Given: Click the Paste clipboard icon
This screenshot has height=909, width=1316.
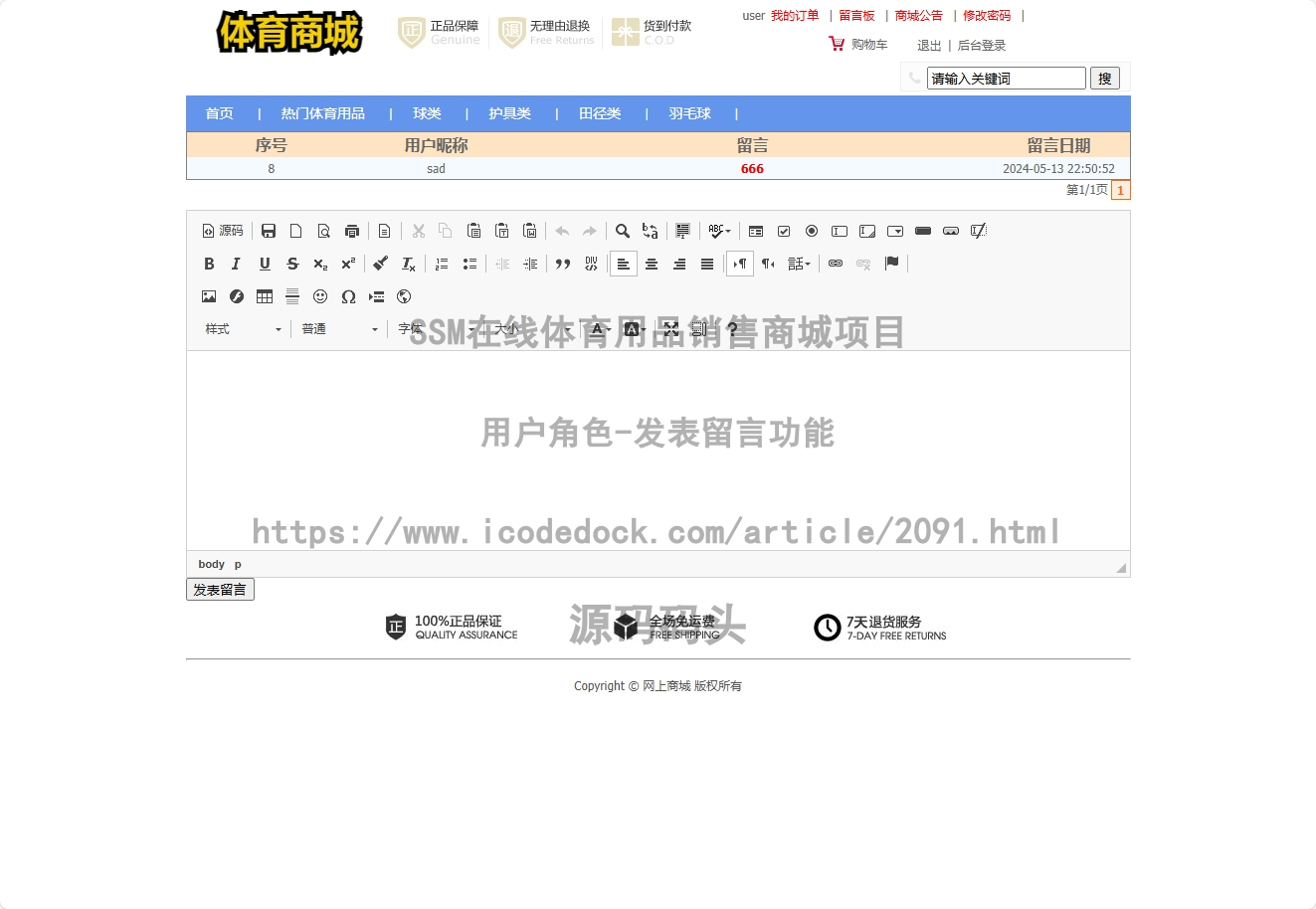Looking at the screenshot, I should pyautogui.click(x=474, y=231).
